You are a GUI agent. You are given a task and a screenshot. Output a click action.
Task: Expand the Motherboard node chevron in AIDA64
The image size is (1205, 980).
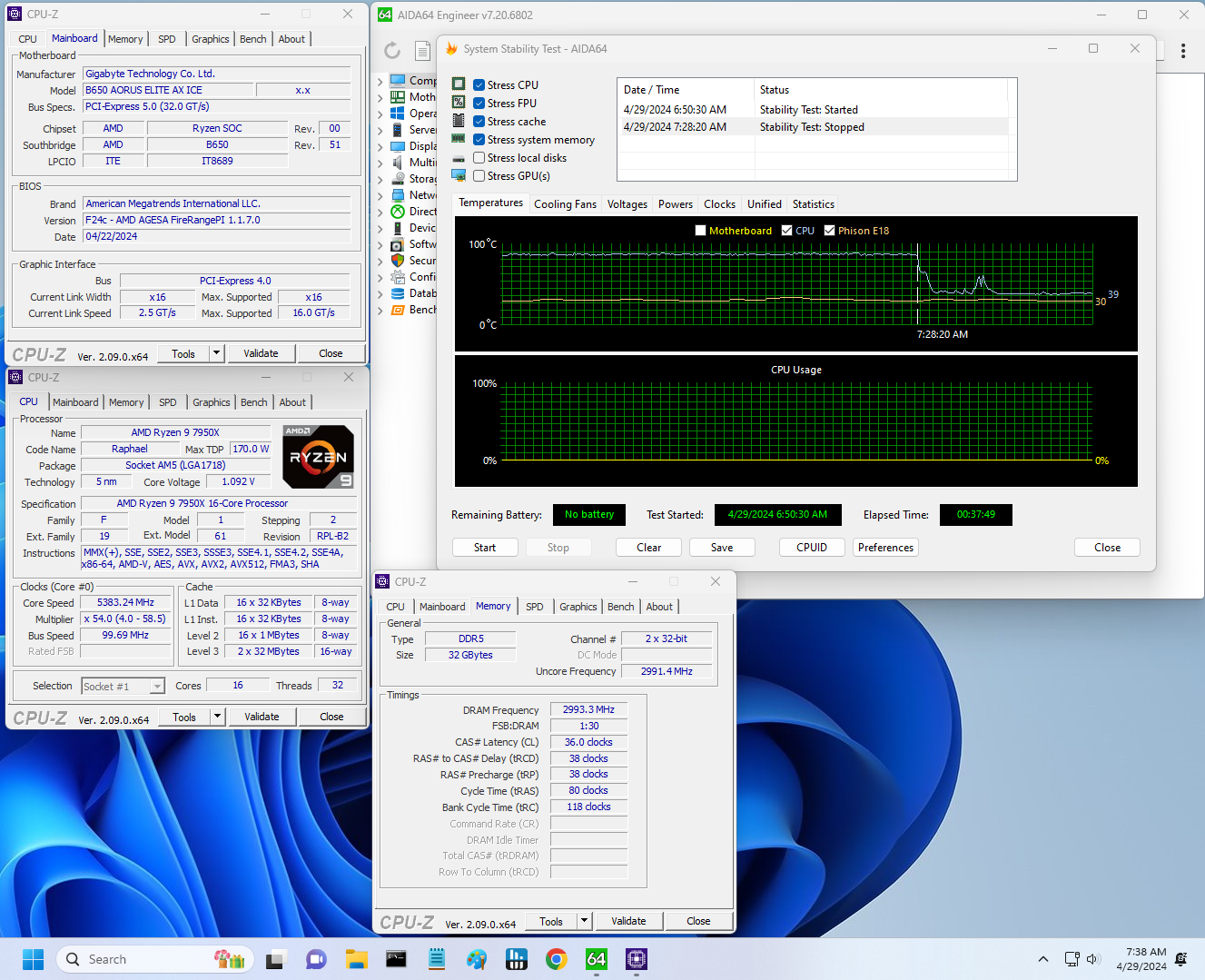click(380, 97)
